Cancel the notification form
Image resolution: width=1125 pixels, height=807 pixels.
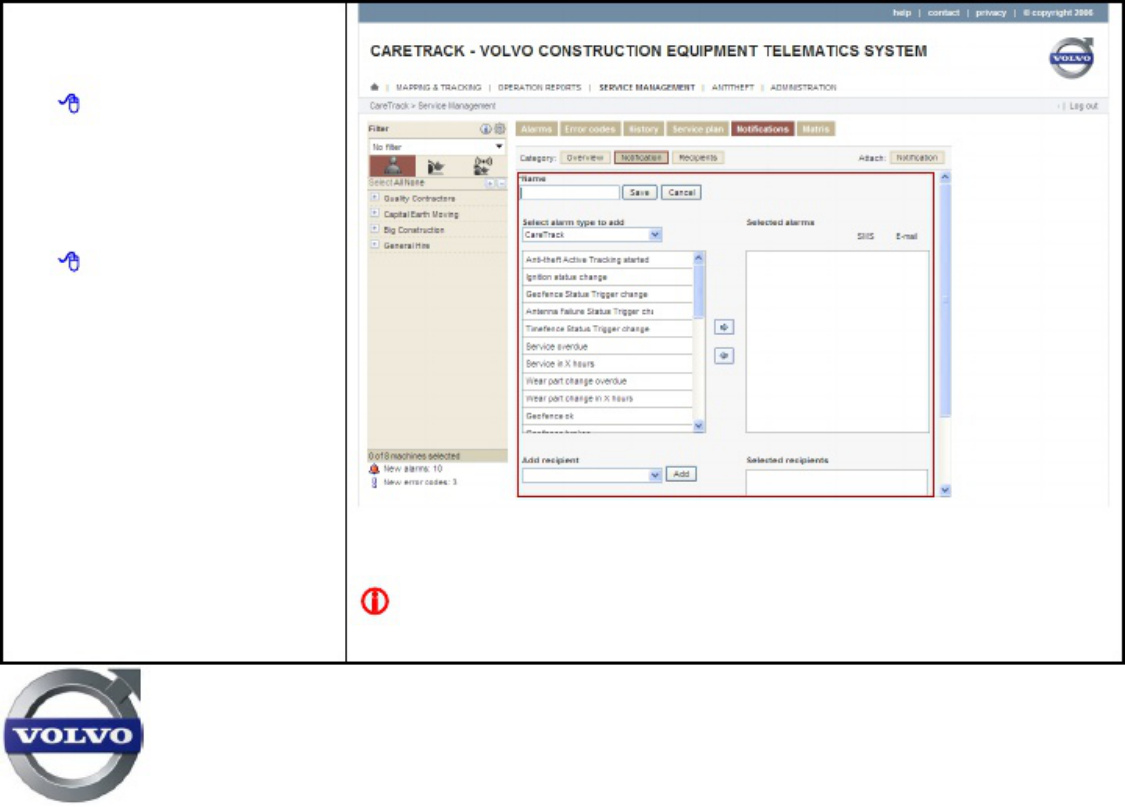click(x=681, y=192)
